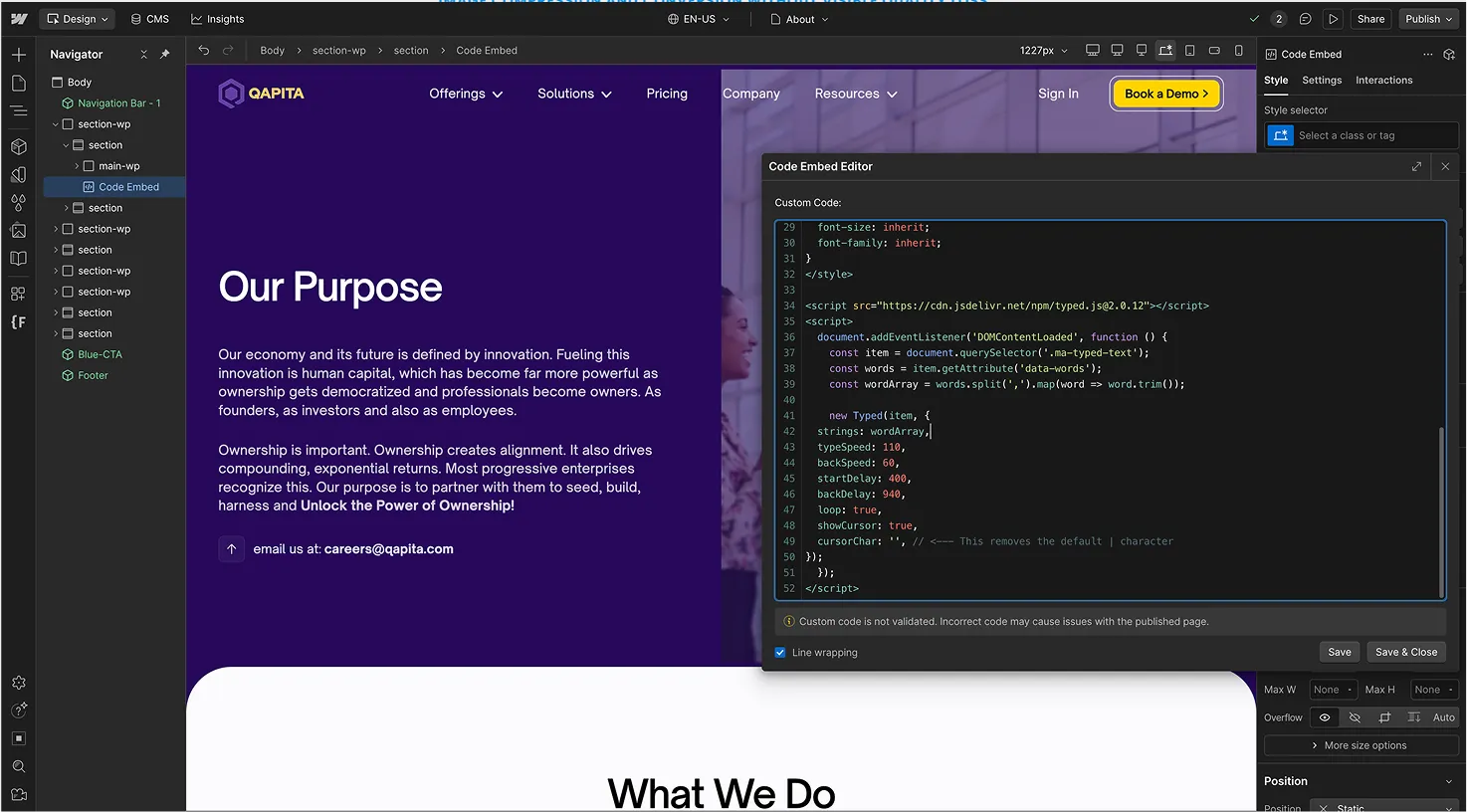Pin the Navigator panel
The height and width of the screenshot is (812, 1467).
click(x=165, y=54)
